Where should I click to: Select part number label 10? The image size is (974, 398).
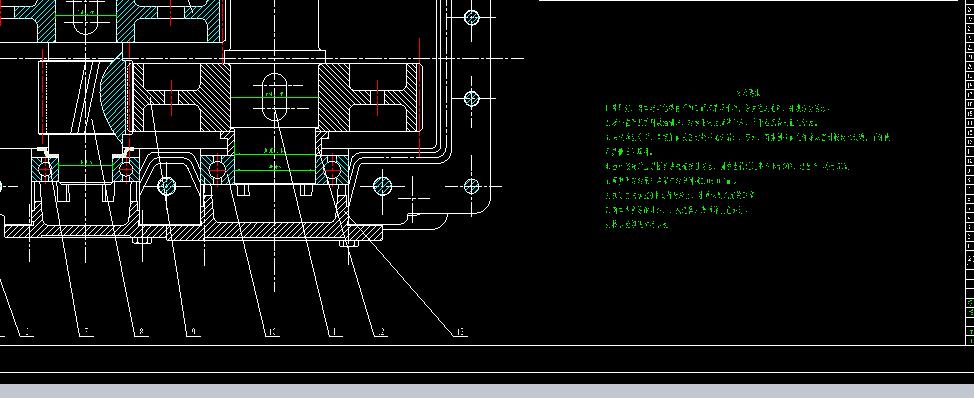271,332
